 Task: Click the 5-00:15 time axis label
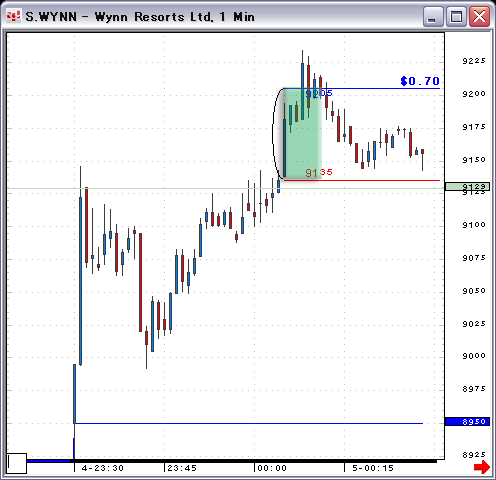coord(373,468)
